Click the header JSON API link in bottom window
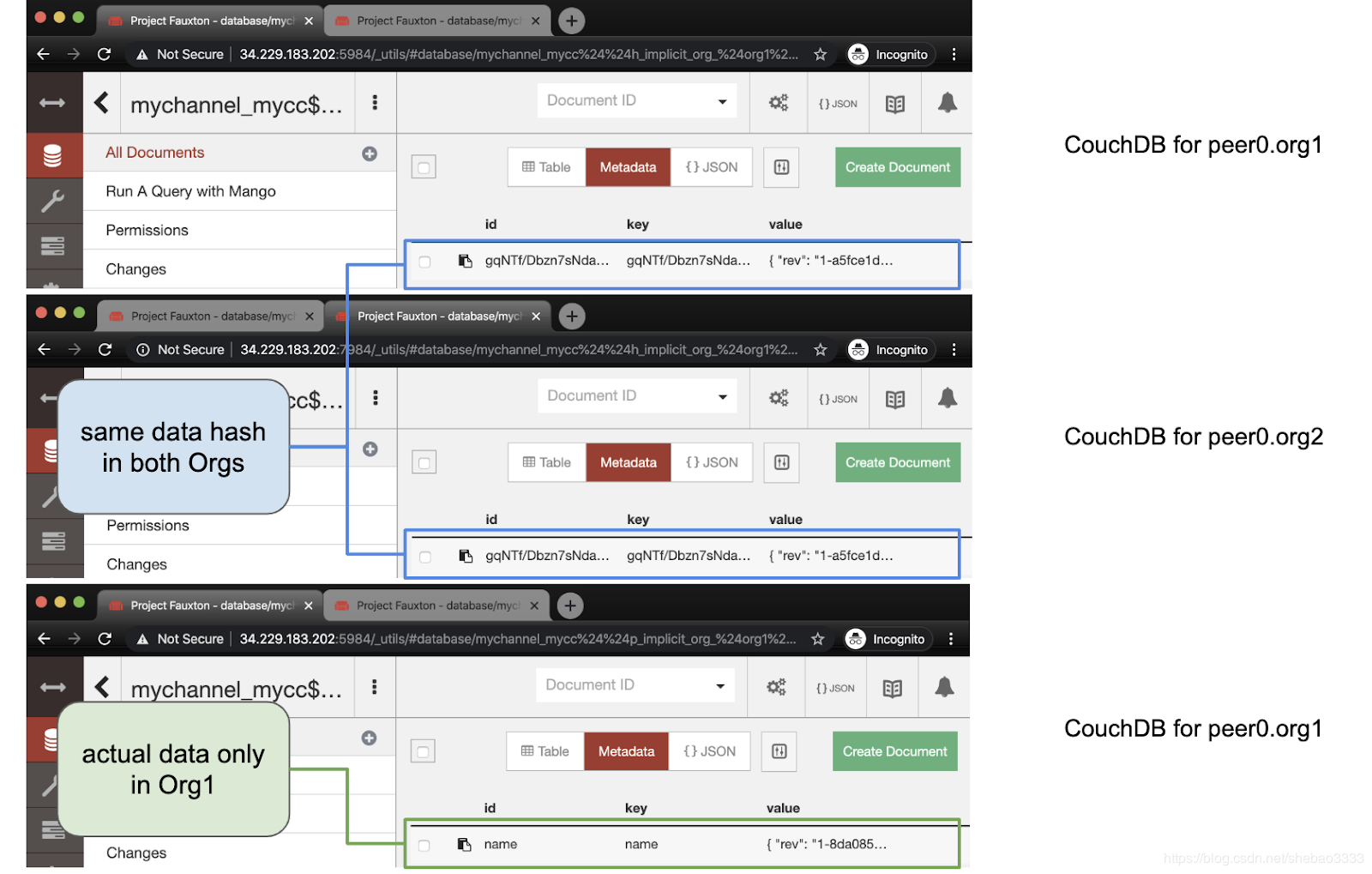The width and height of the screenshot is (1372, 874). [x=835, y=688]
